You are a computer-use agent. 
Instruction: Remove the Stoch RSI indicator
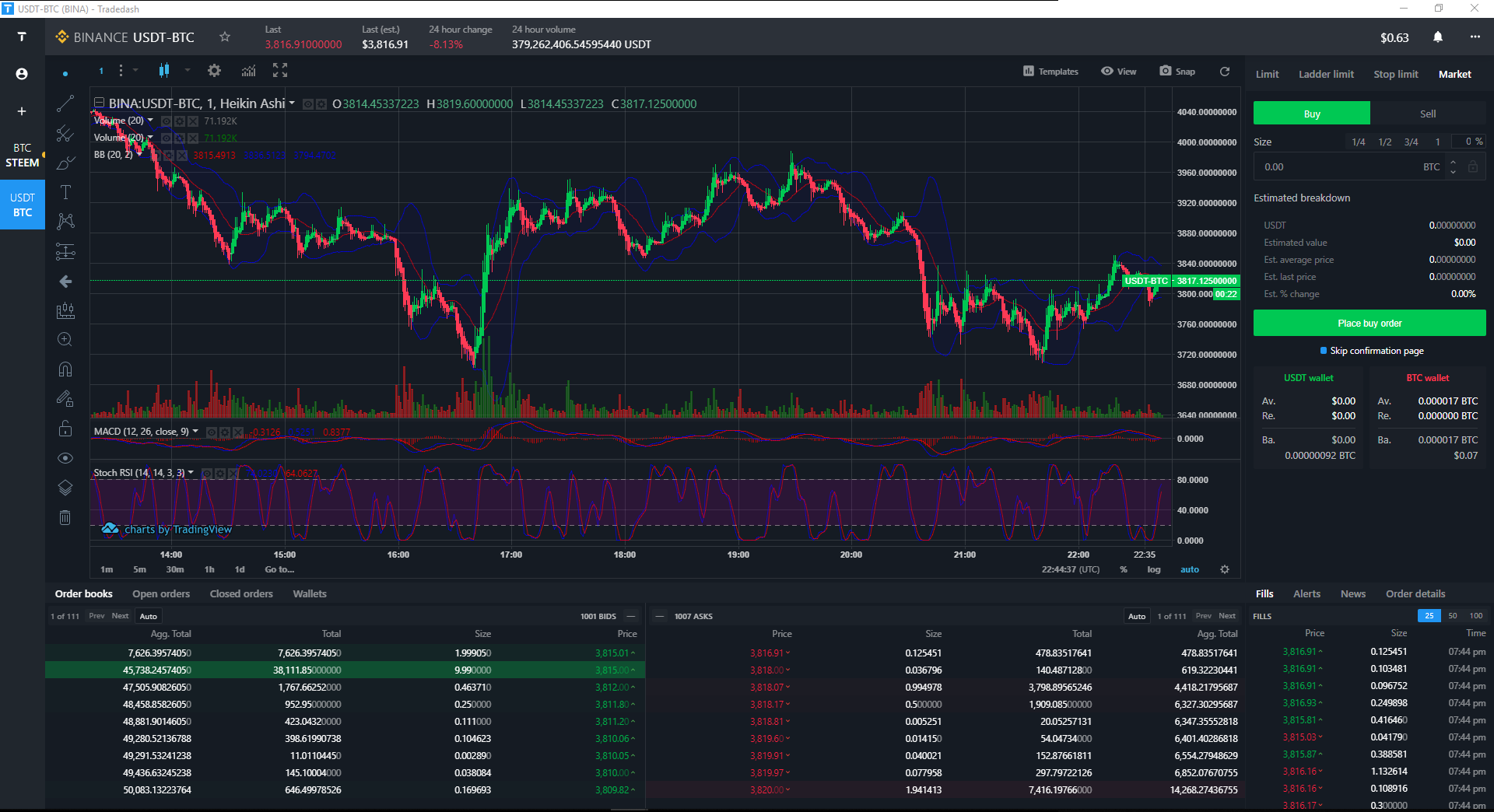[x=233, y=474]
